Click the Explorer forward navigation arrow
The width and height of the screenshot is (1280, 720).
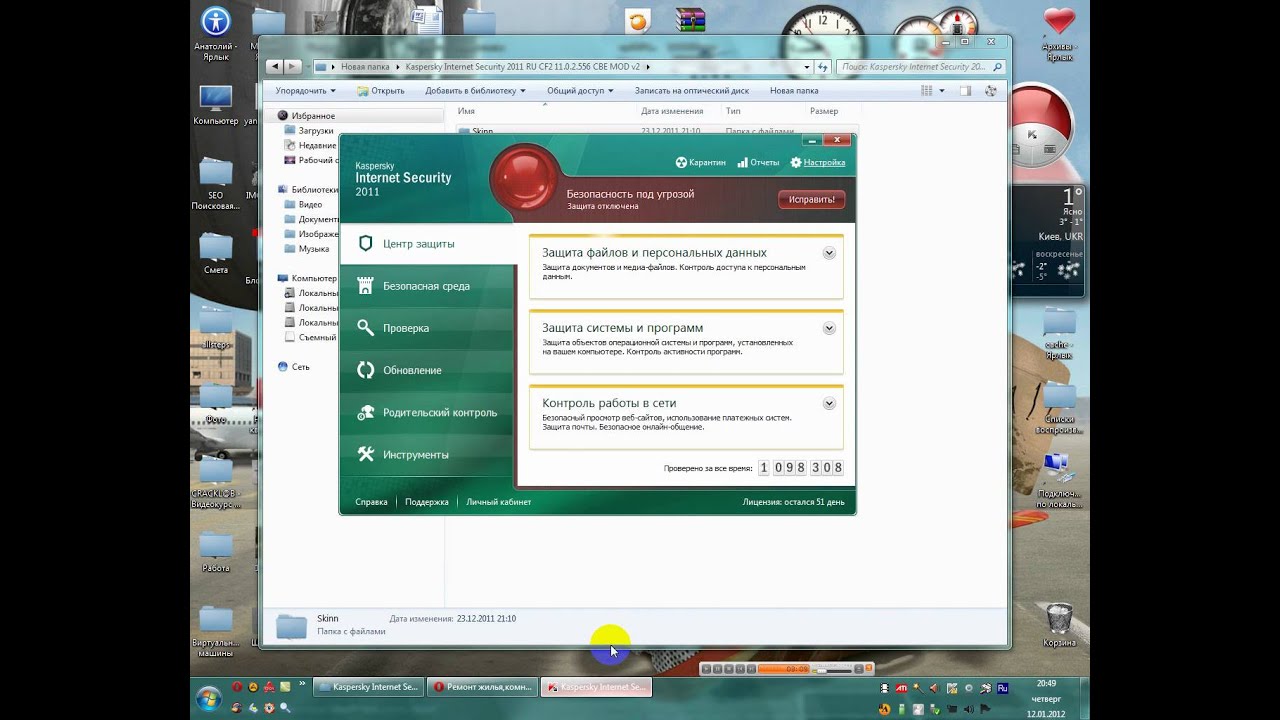[x=293, y=67]
